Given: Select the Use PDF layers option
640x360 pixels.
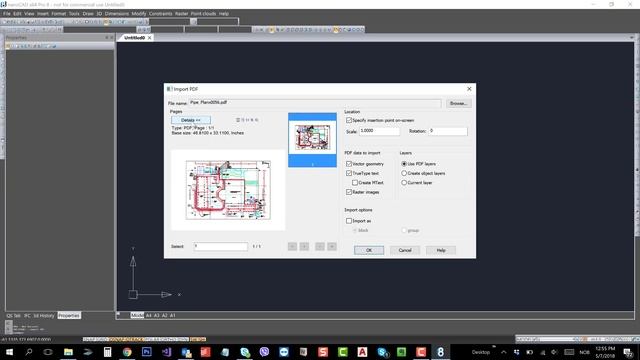Looking at the screenshot, I should tap(404, 164).
